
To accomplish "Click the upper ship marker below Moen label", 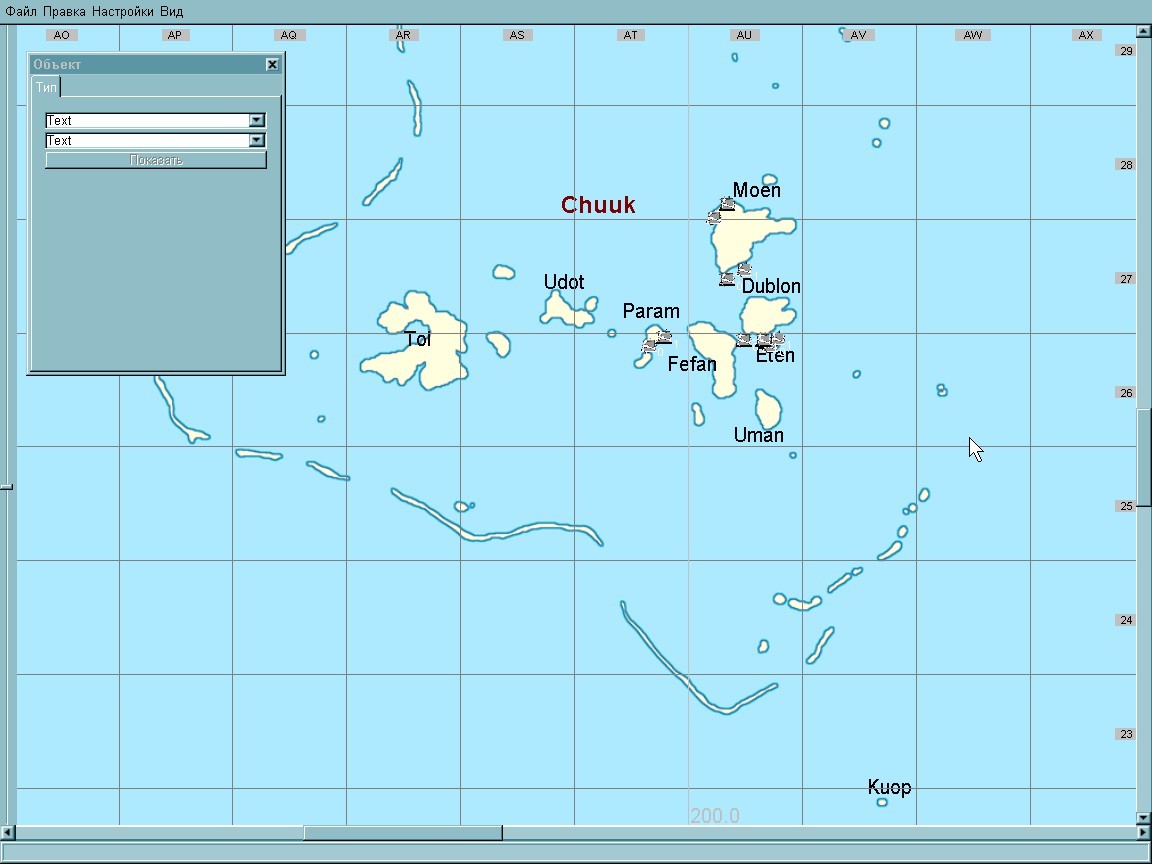I will [x=727, y=204].
